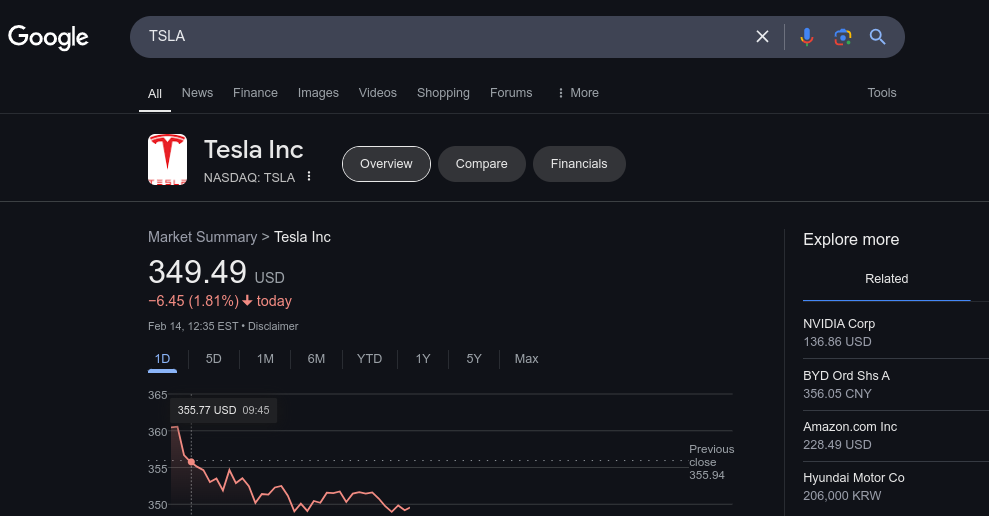Select the Financials chip
The width and height of the screenshot is (989, 516).
tap(579, 164)
